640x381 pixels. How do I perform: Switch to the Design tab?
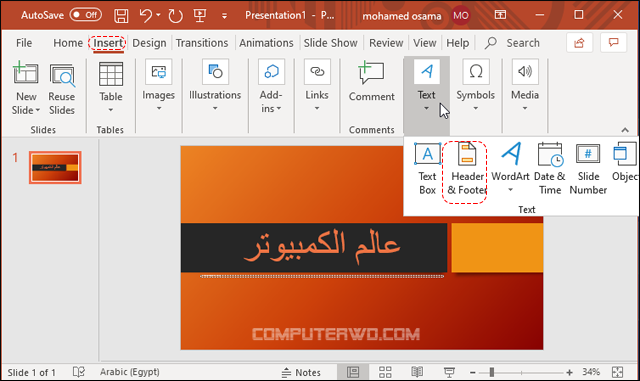pos(149,43)
